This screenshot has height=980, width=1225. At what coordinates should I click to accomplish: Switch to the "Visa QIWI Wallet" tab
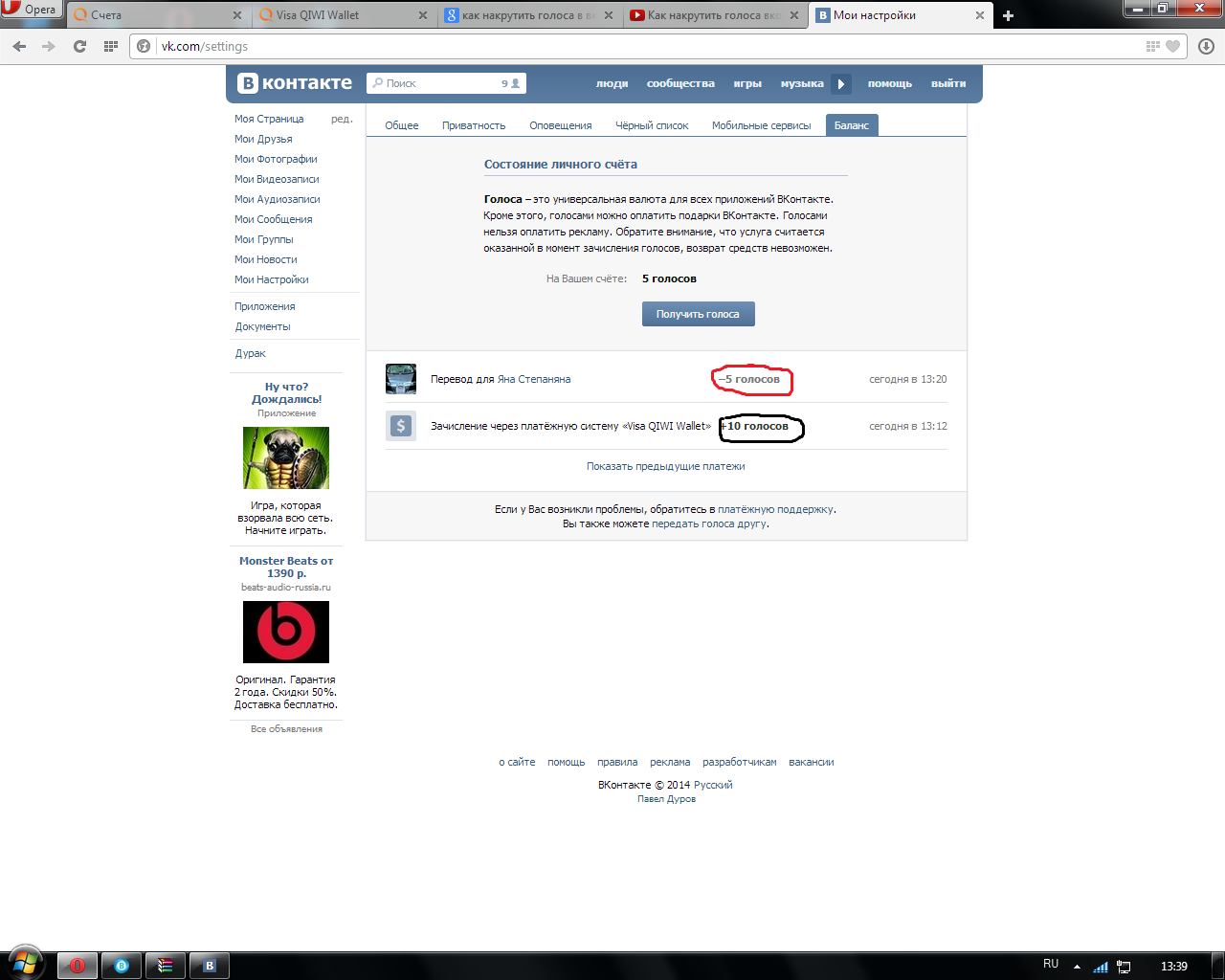pyautogui.click(x=343, y=15)
